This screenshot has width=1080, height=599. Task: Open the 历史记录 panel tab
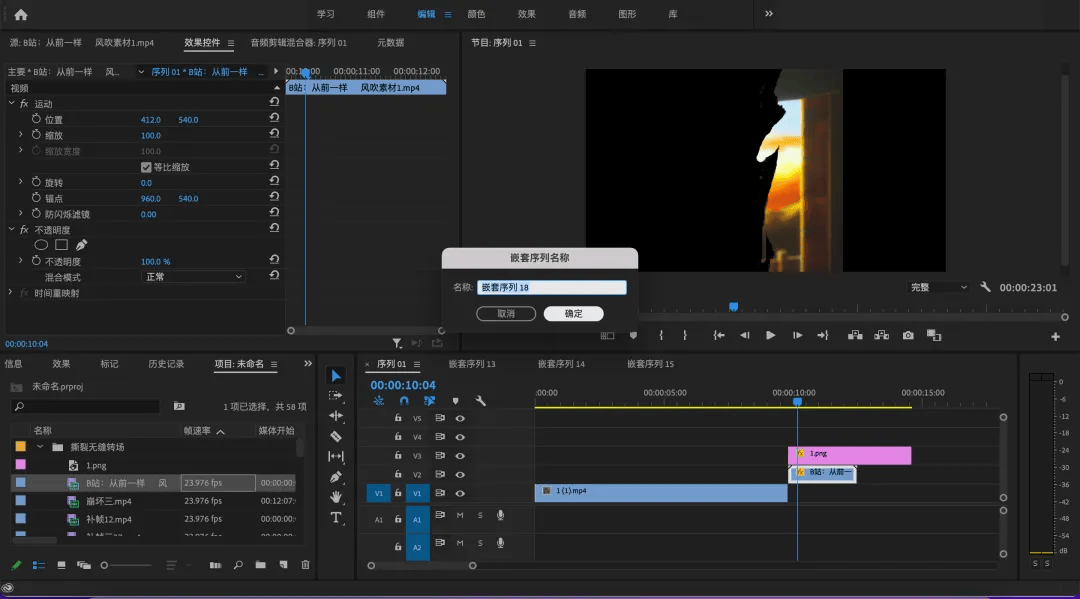(166, 364)
